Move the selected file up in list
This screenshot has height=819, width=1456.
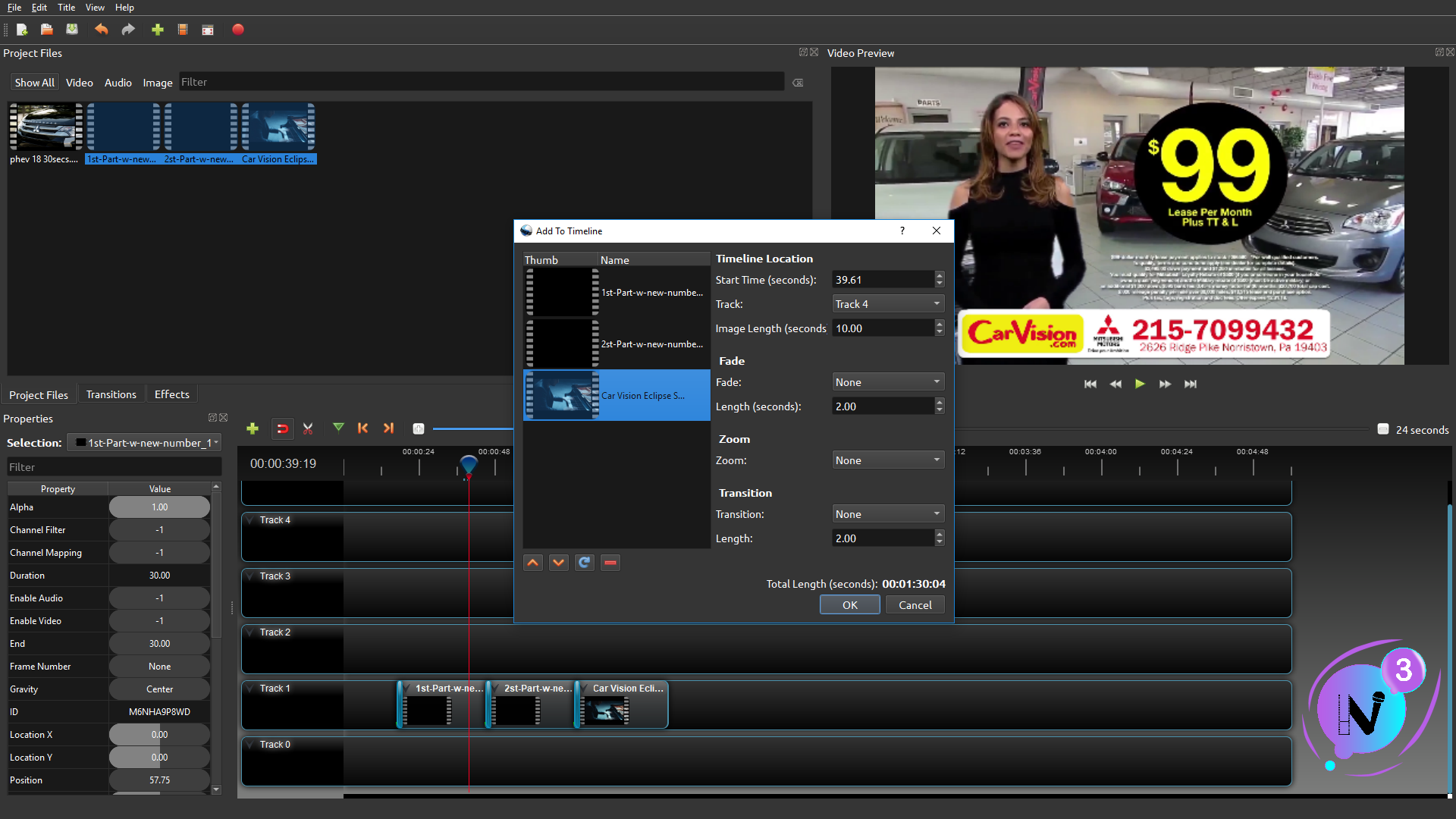pyautogui.click(x=533, y=563)
